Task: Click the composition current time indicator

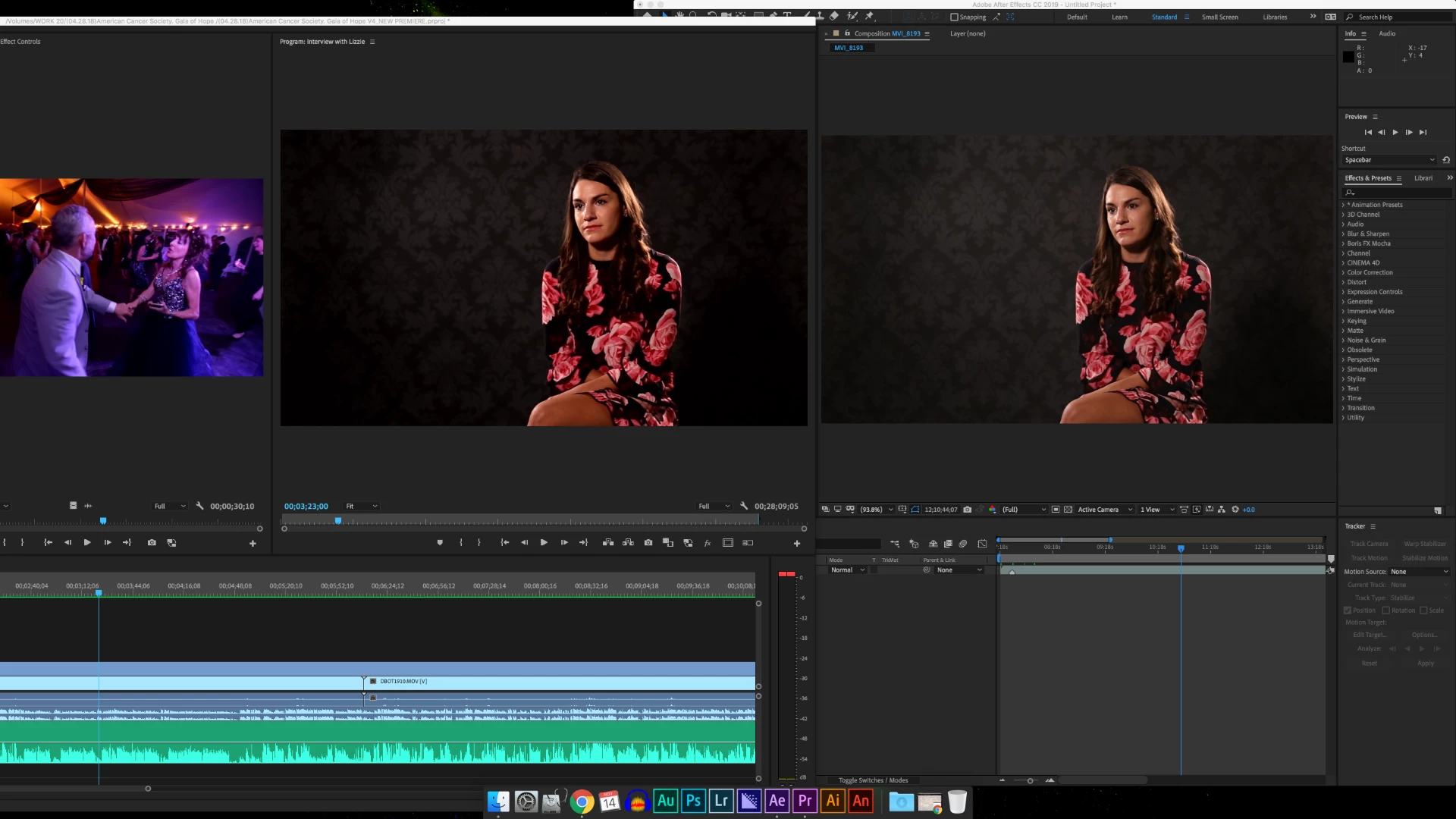Action: pyautogui.click(x=1181, y=548)
